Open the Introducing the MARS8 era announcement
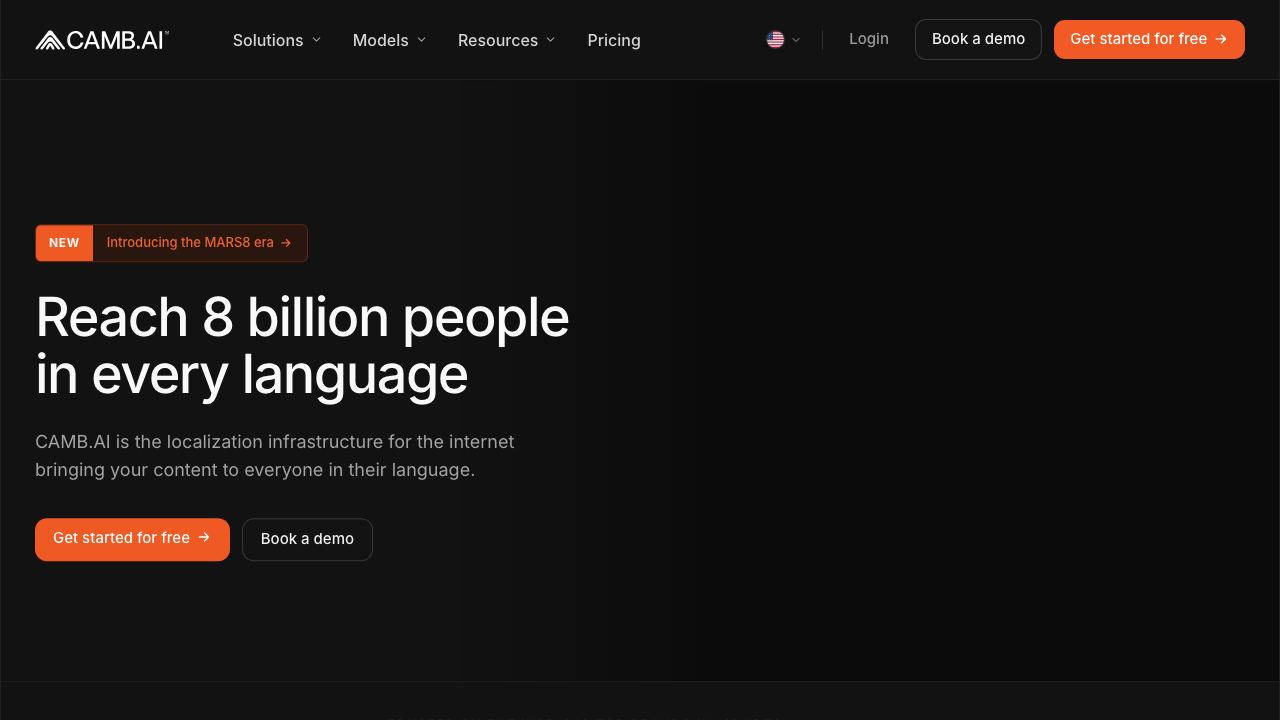Image resolution: width=1280 pixels, height=720 pixels. point(200,243)
